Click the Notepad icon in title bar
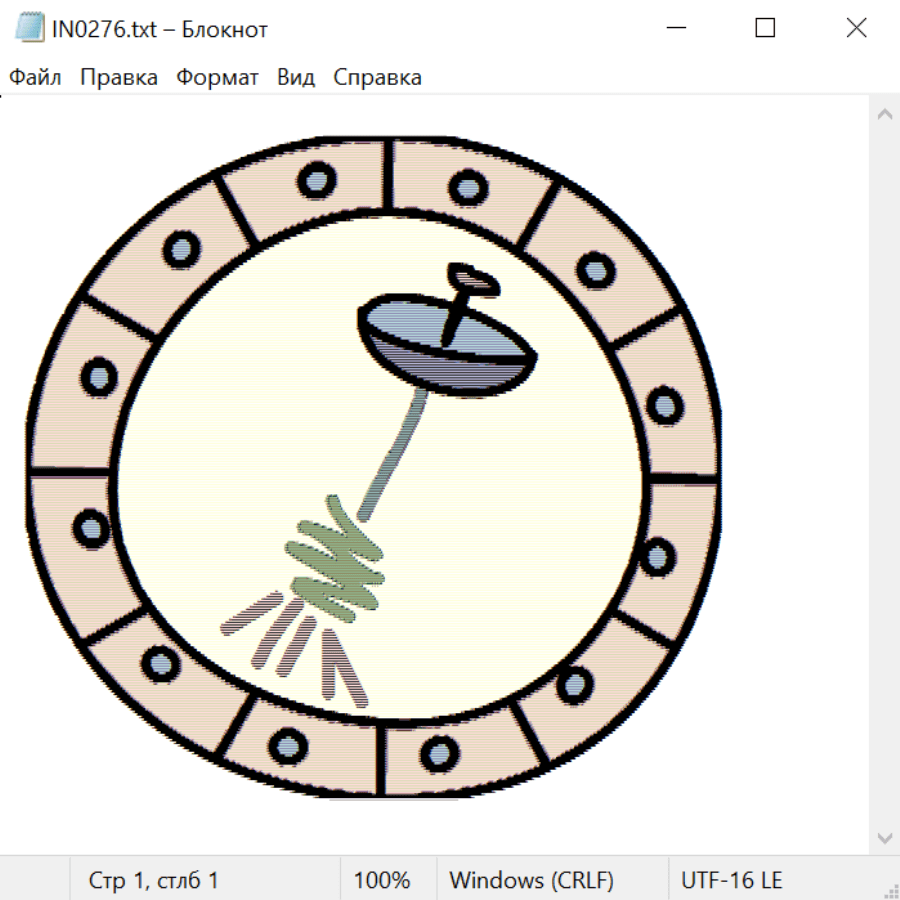 30,29
